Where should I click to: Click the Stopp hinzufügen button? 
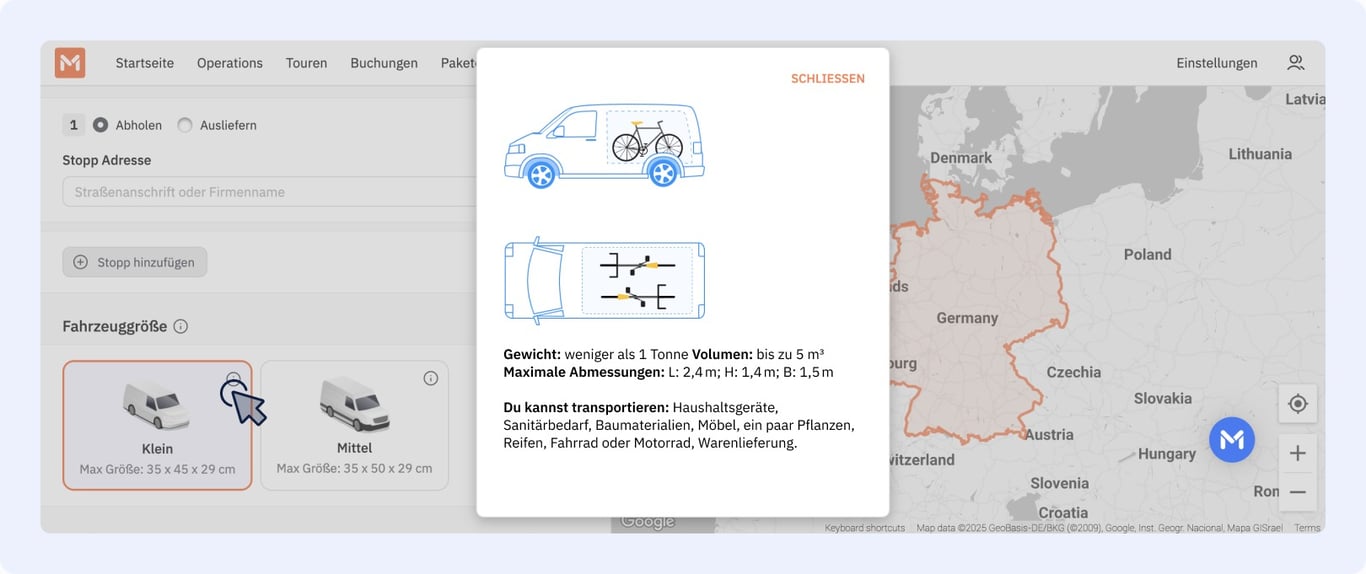(135, 262)
